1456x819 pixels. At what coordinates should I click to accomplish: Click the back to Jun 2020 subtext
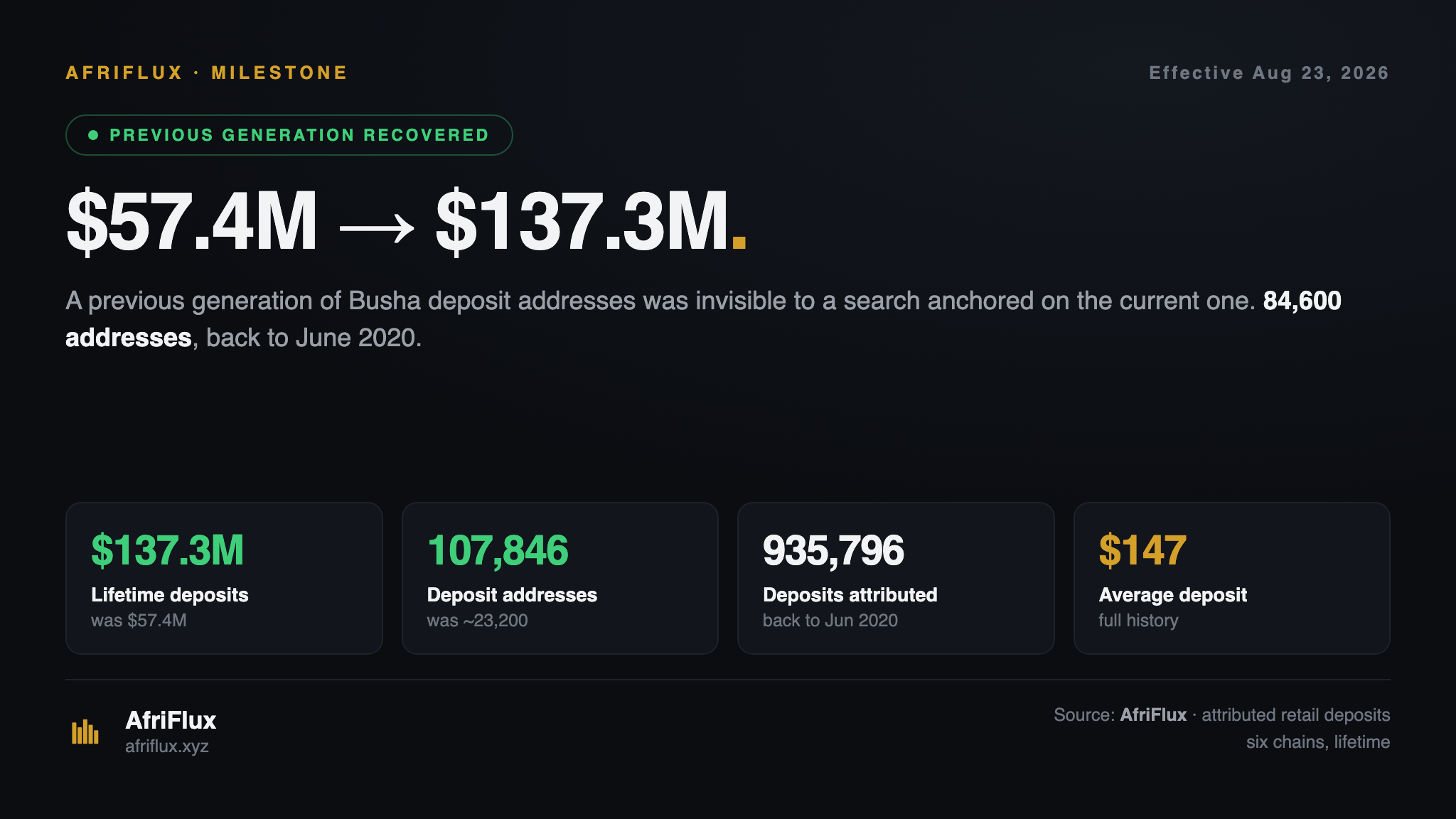[830, 621]
